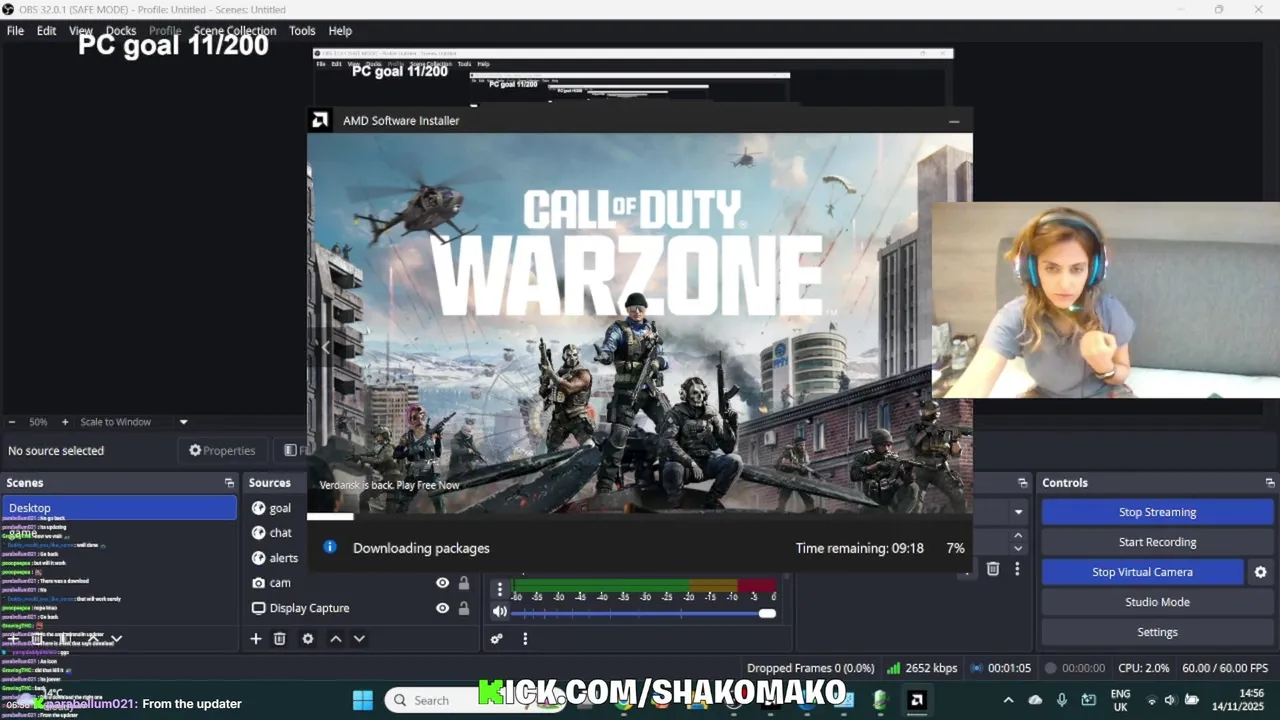The height and width of the screenshot is (720, 1280).
Task: Click the Time remaining: 09:18 text
Action: [x=859, y=548]
